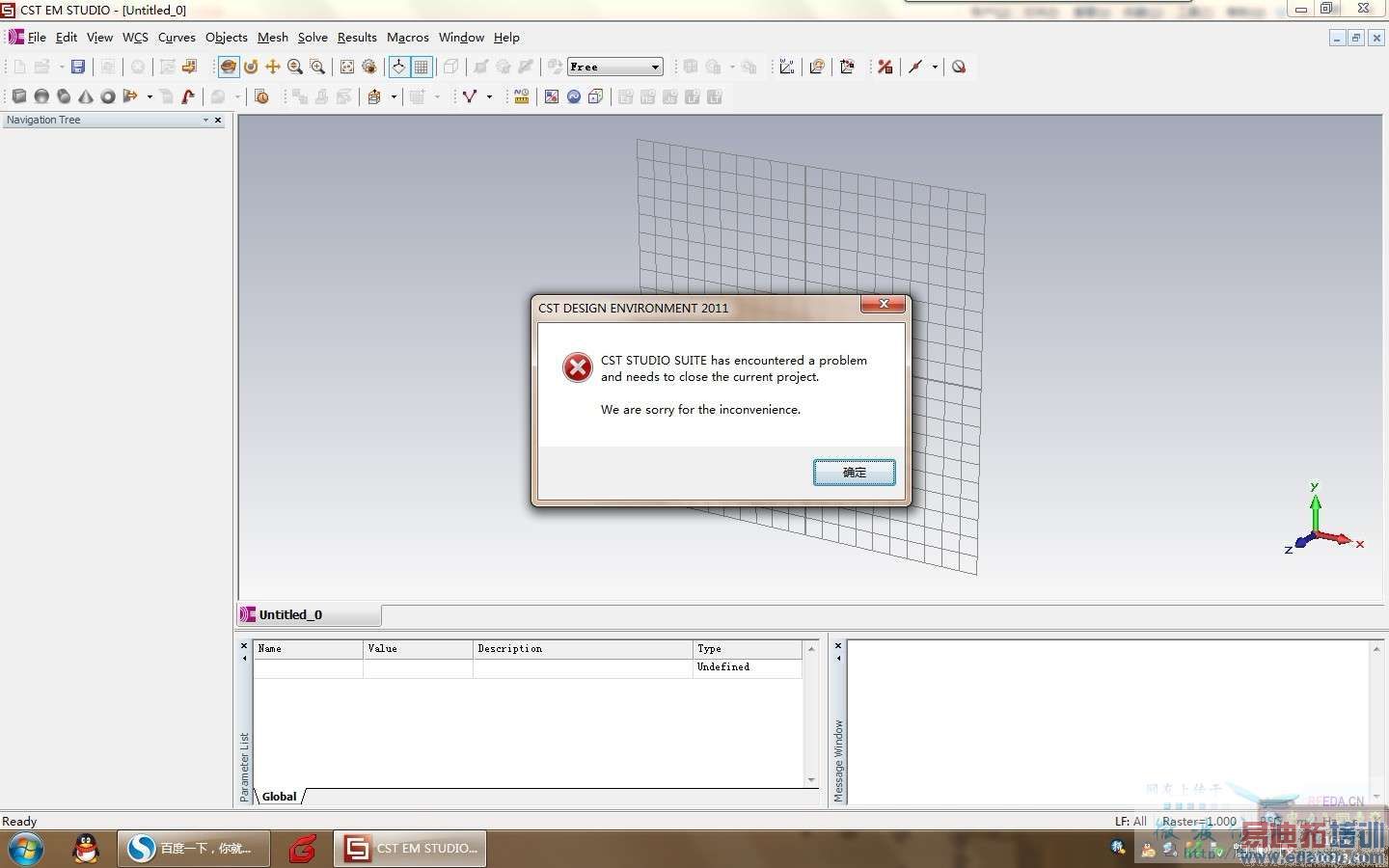Select the curve polygon tool

(470, 96)
